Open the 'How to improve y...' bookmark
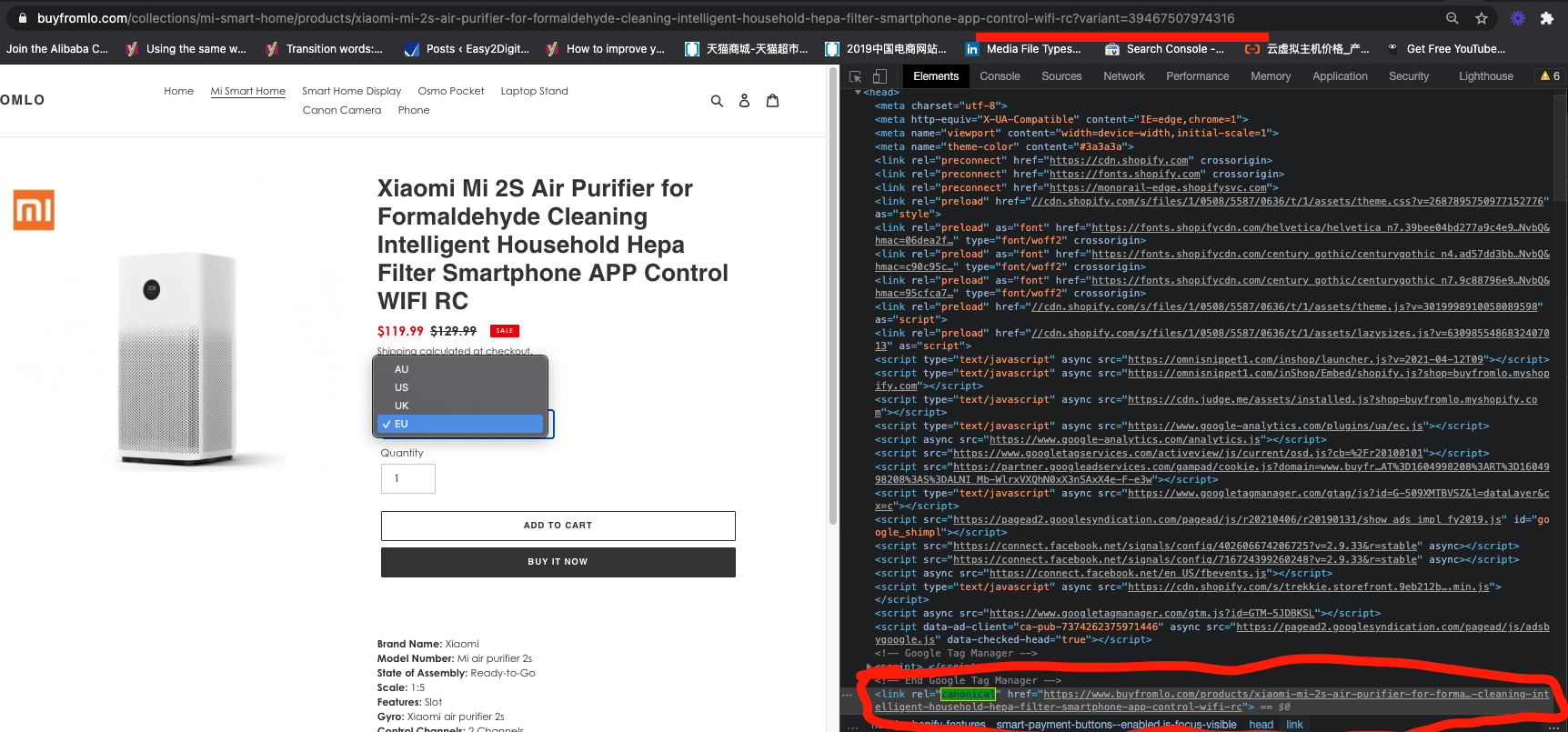The image size is (1568, 732). 605,49
